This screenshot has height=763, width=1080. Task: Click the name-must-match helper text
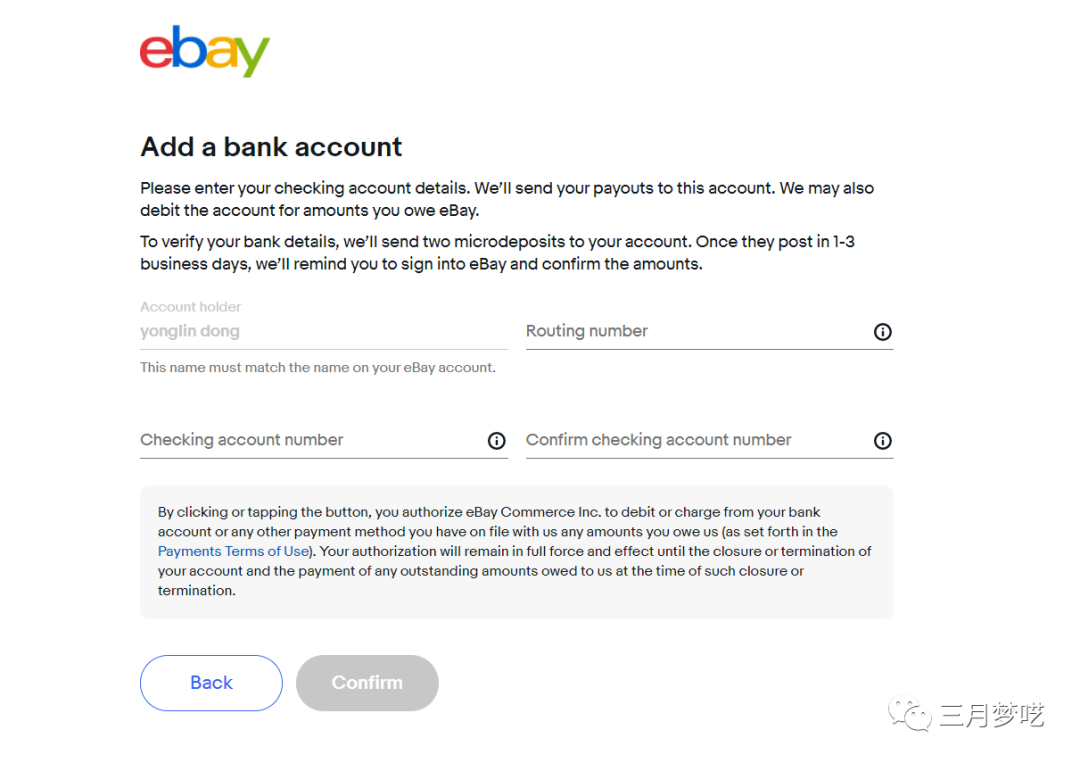click(x=317, y=368)
